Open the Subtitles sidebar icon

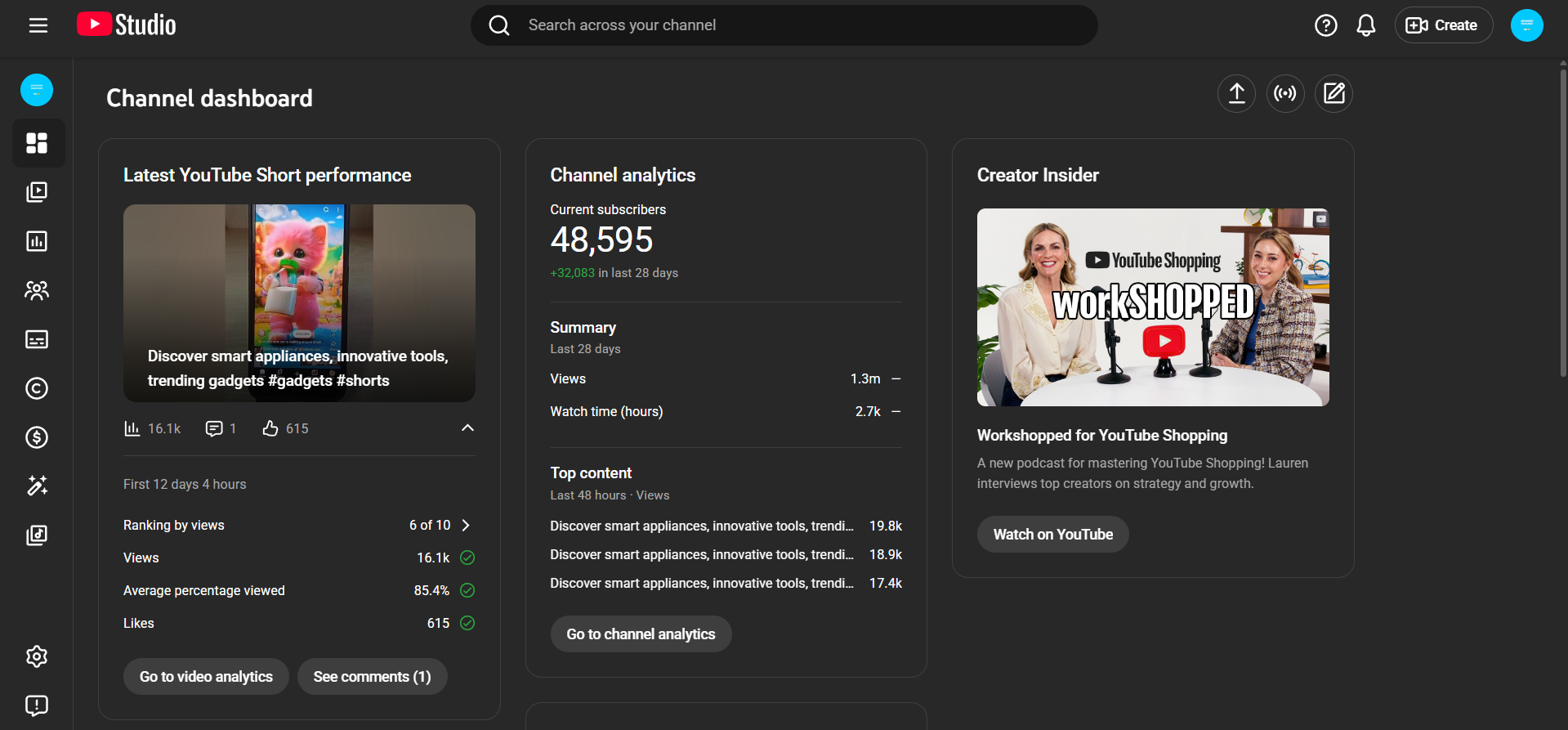[37, 339]
